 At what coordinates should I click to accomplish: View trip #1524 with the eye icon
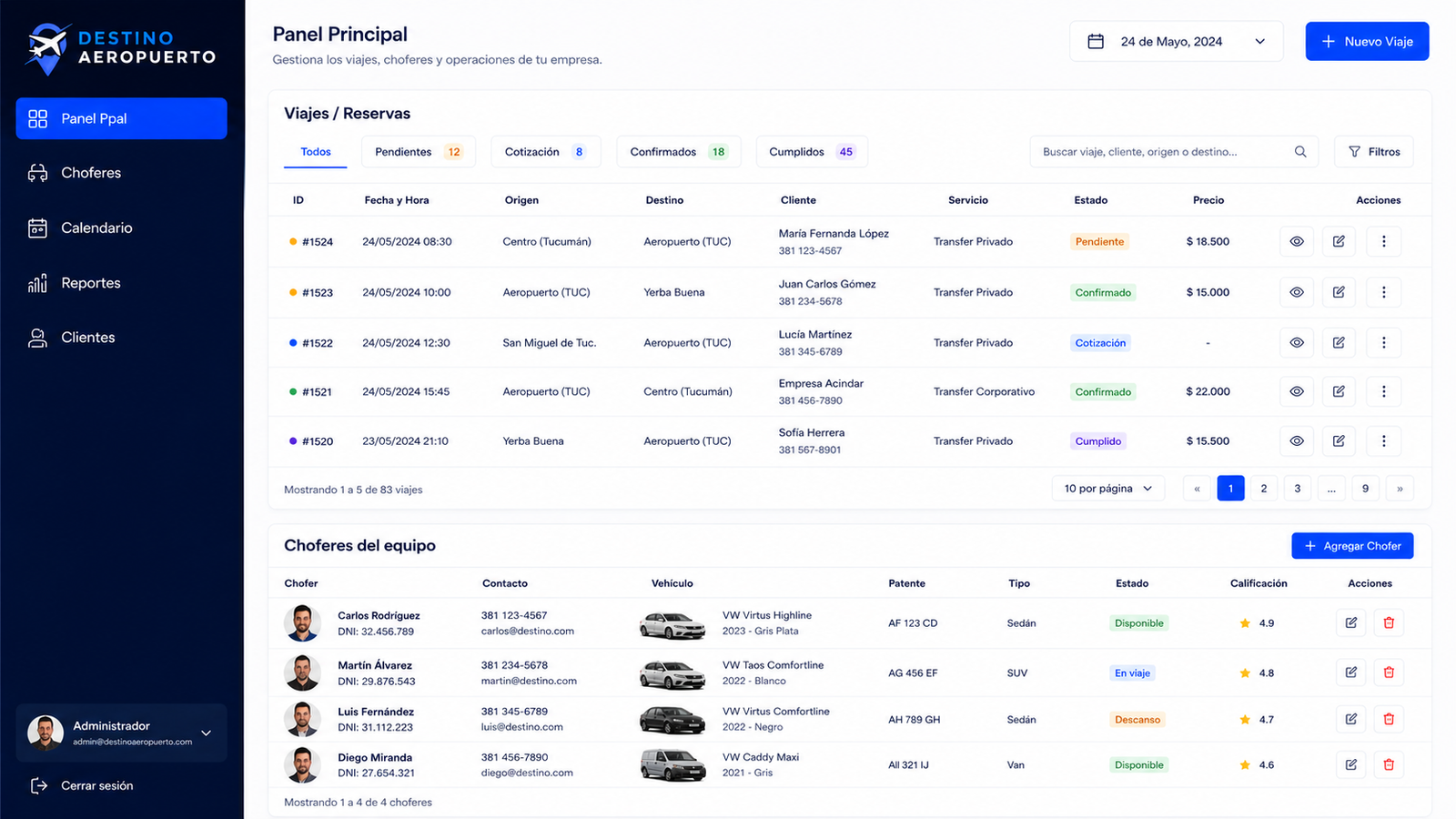point(1297,241)
